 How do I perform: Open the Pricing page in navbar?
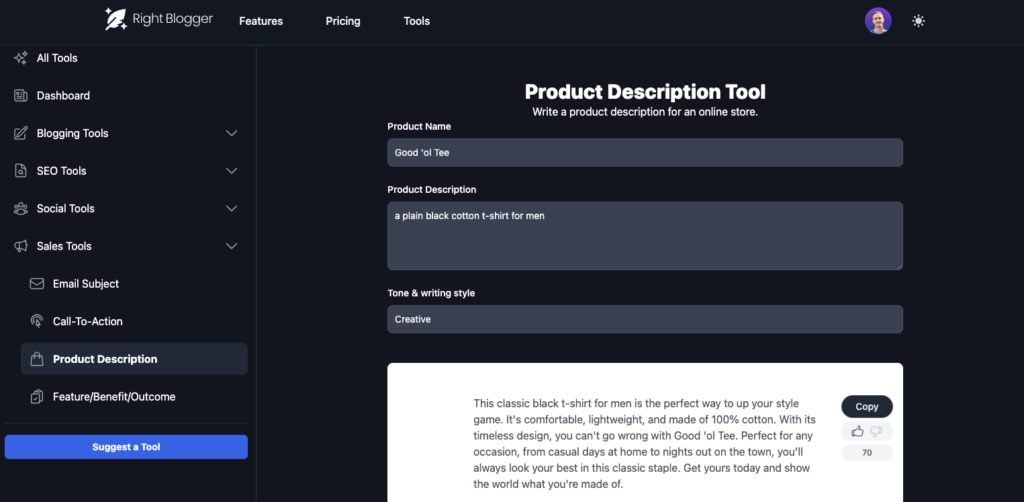point(343,21)
